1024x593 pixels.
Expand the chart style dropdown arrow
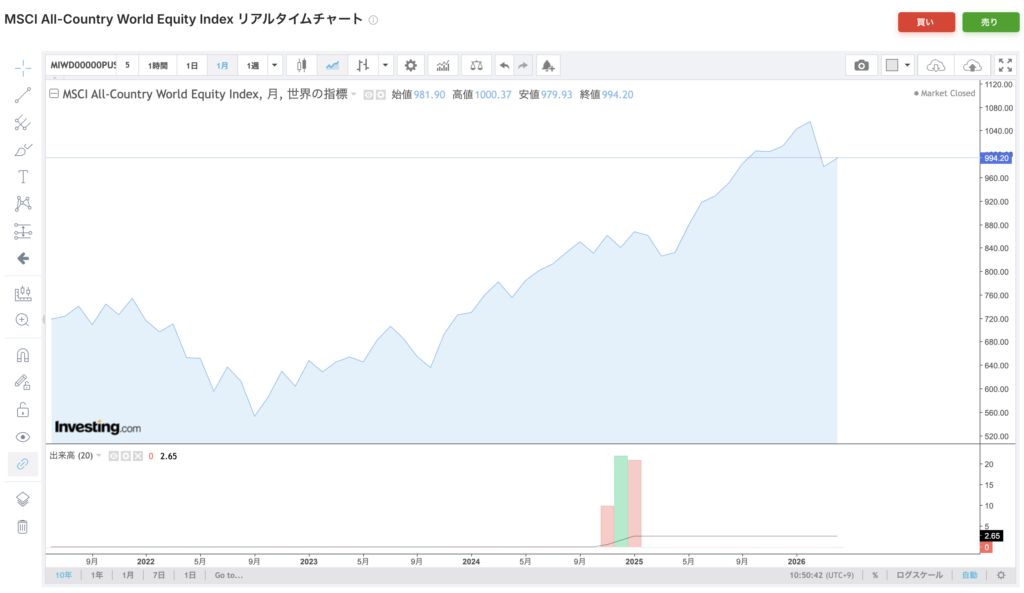click(x=386, y=65)
